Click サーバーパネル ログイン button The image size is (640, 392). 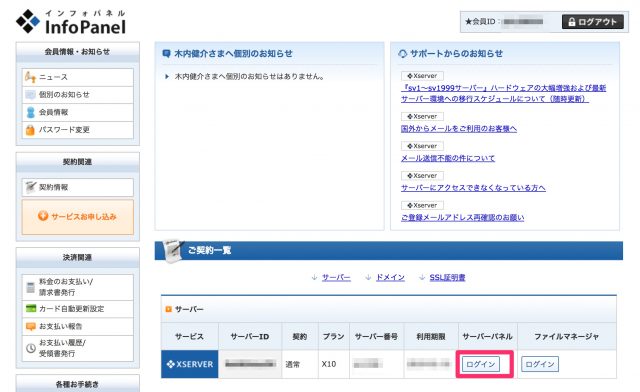click(481, 364)
